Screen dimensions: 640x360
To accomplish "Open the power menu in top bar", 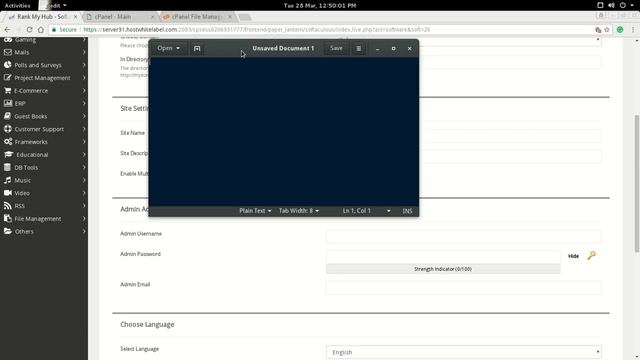I will click(x=623, y=5).
